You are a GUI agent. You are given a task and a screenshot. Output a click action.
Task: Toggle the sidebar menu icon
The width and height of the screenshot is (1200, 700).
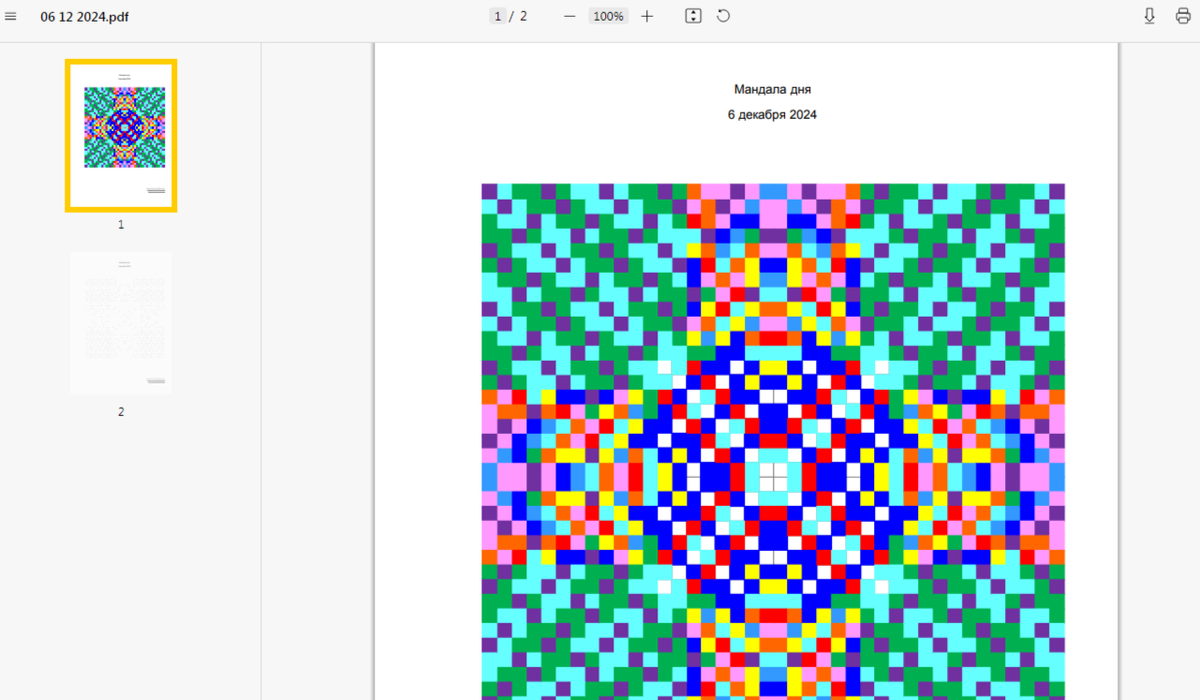(11, 16)
